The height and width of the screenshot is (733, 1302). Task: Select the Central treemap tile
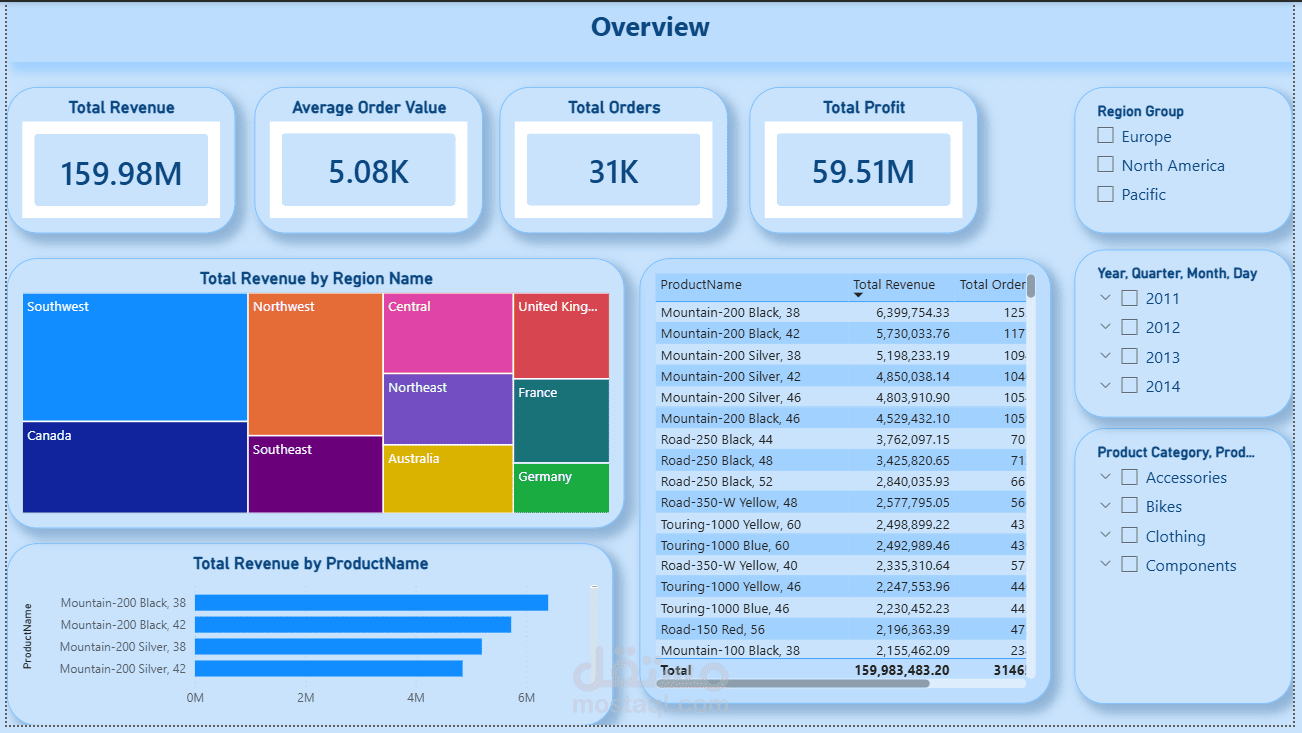[x=448, y=333]
